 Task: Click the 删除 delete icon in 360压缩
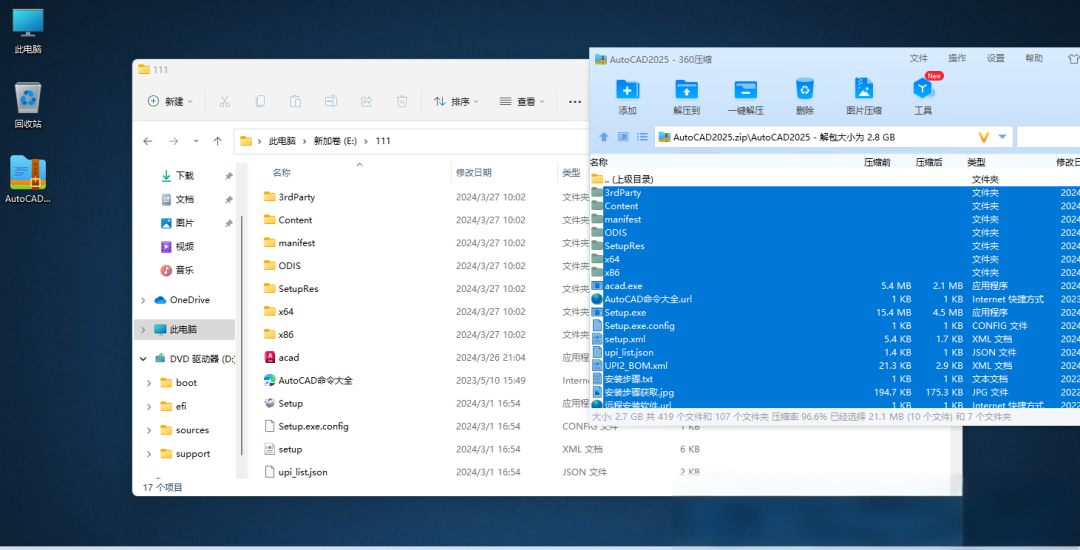tap(804, 89)
